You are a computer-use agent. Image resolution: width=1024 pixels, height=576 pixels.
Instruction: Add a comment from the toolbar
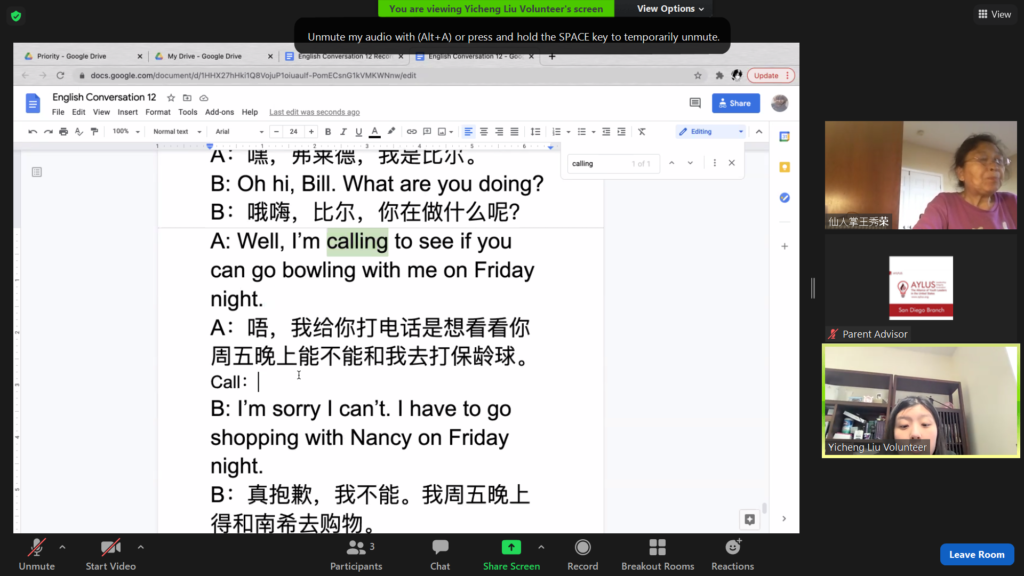point(427,132)
